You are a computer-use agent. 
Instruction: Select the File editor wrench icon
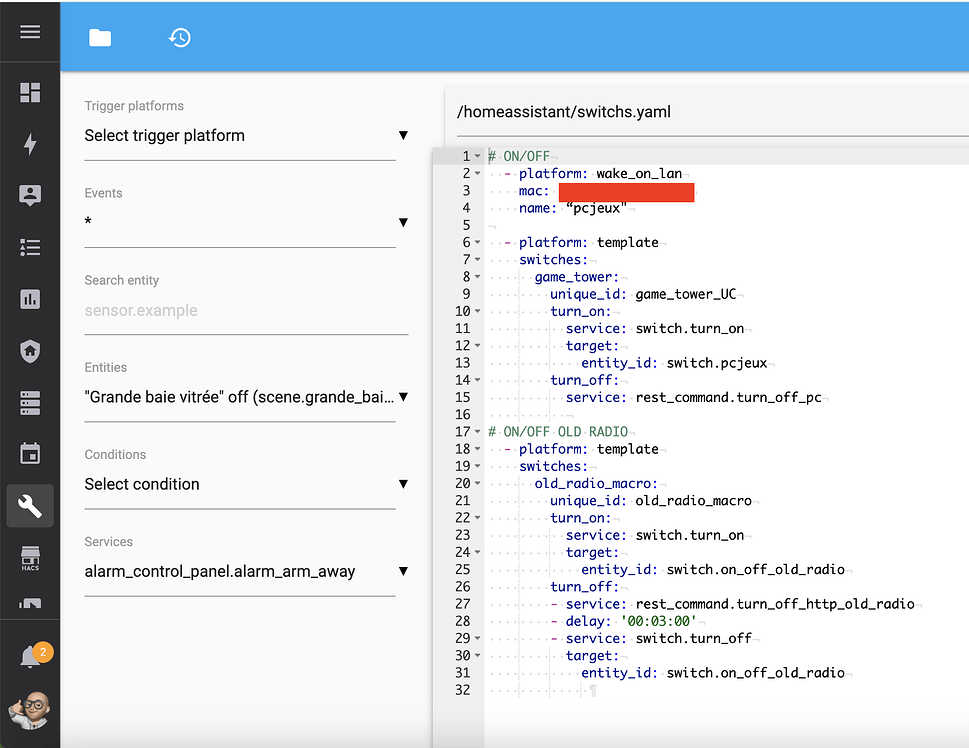click(x=29, y=506)
